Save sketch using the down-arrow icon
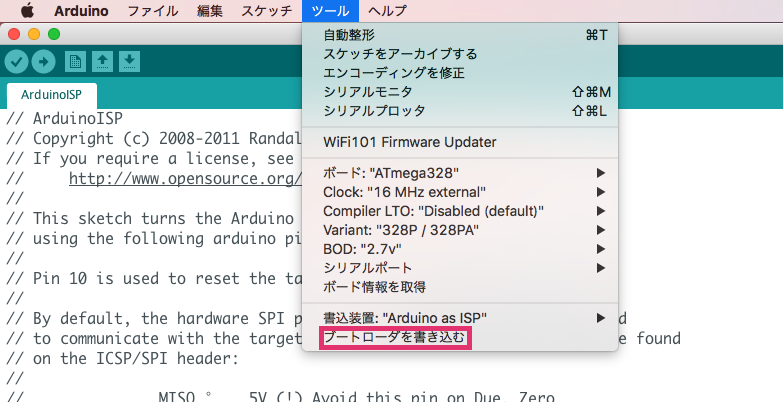 [x=129, y=61]
